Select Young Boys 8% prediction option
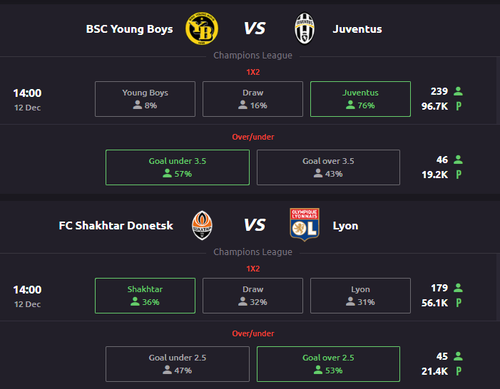The width and height of the screenshot is (500, 389). pyautogui.click(x=145, y=99)
